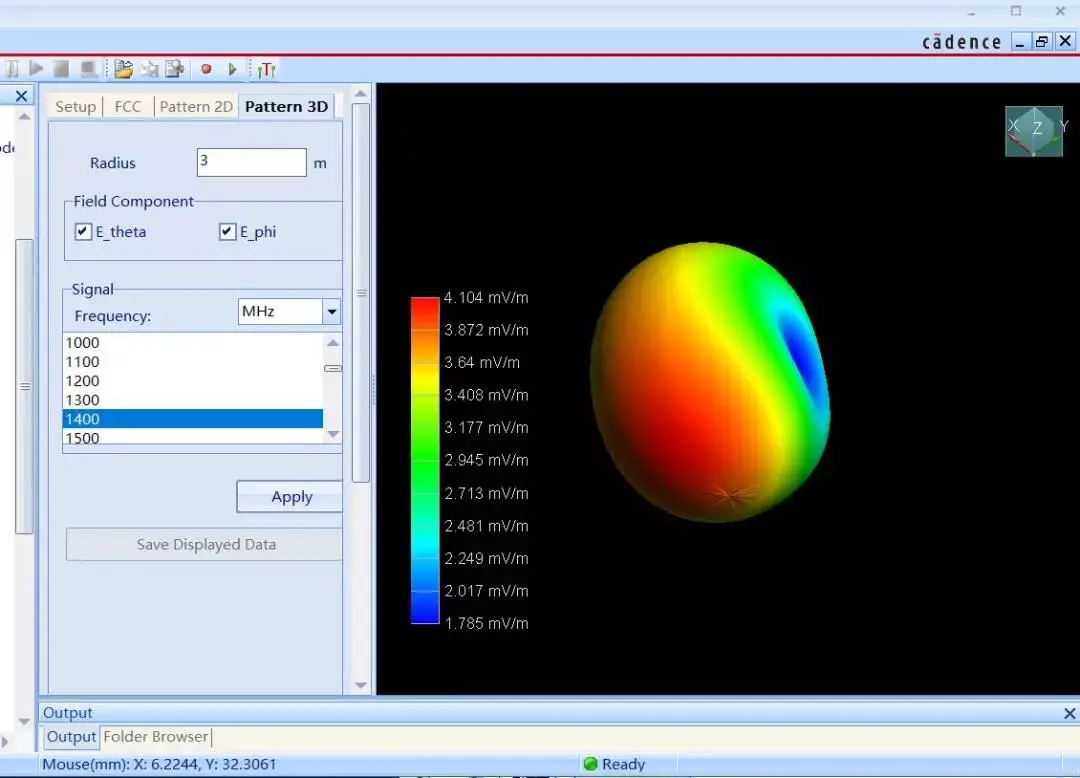Click the Apply button
The image size is (1080, 778).
click(291, 497)
